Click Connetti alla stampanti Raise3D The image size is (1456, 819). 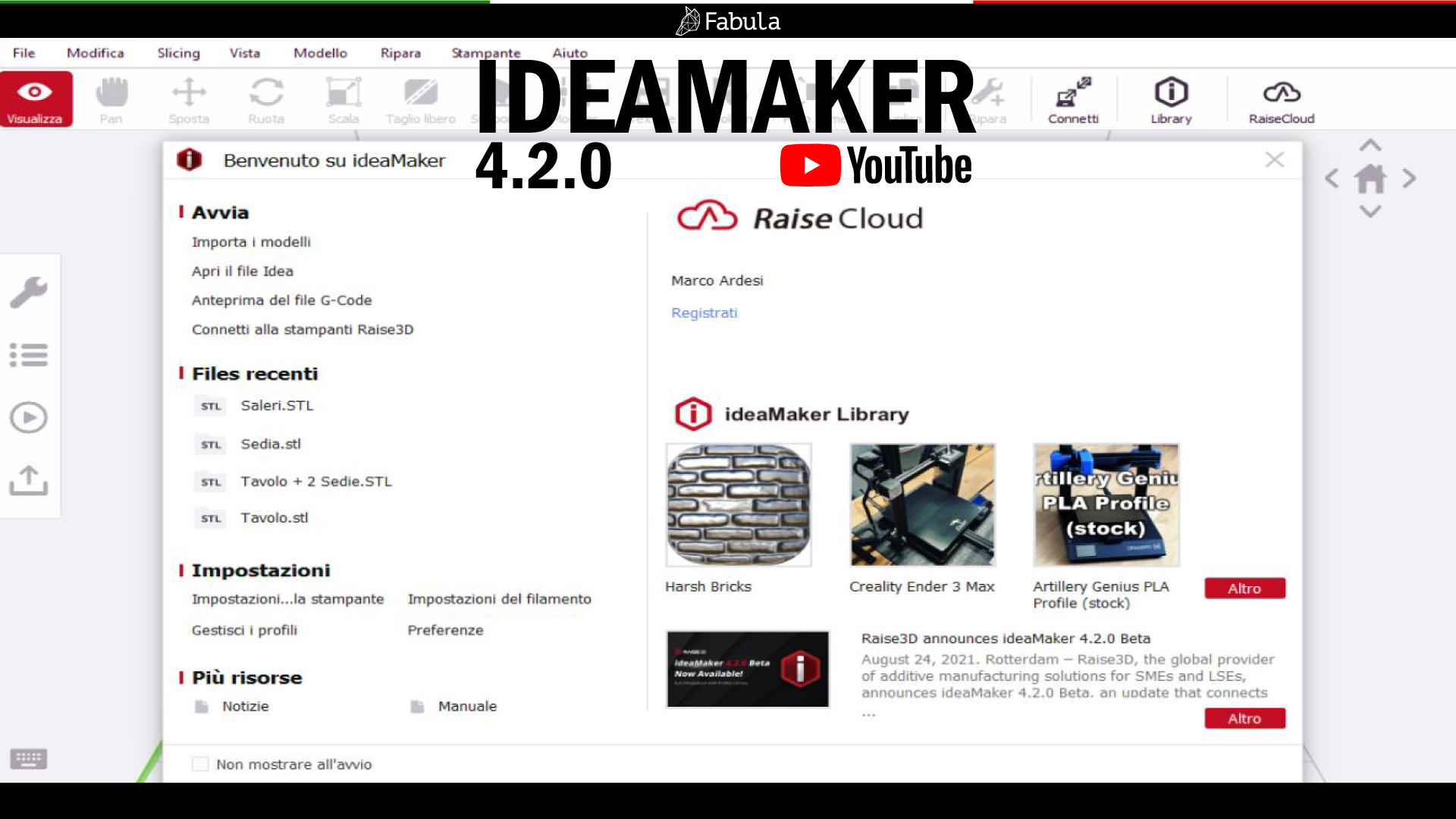click(303, 330)
